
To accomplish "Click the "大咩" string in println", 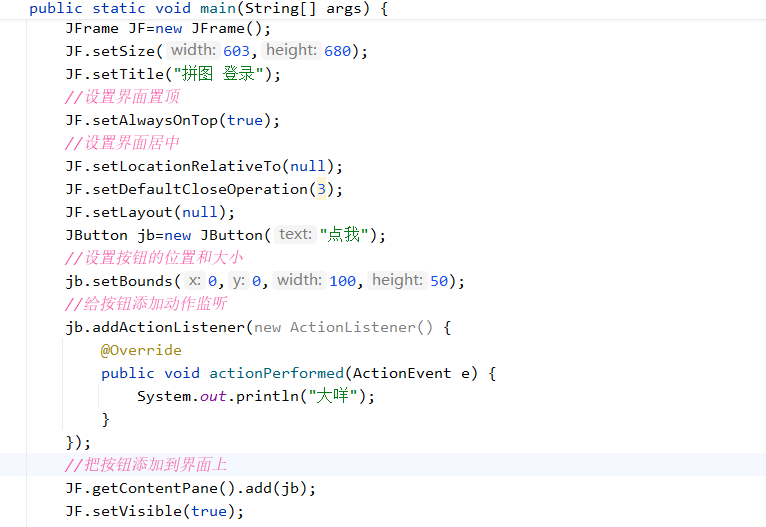I will 333,396.
